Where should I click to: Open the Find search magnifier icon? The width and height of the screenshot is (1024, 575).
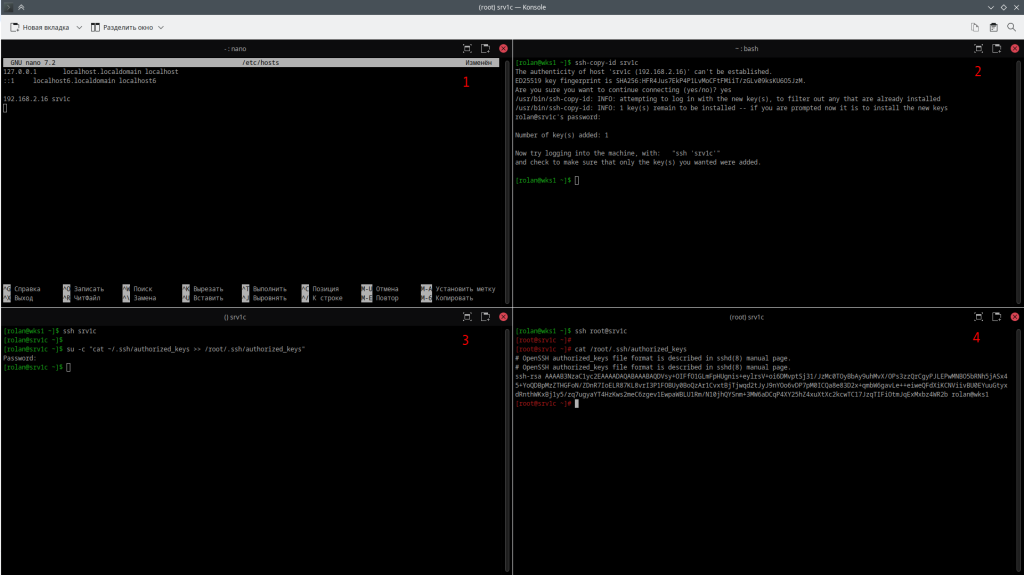coord(1011,27)
